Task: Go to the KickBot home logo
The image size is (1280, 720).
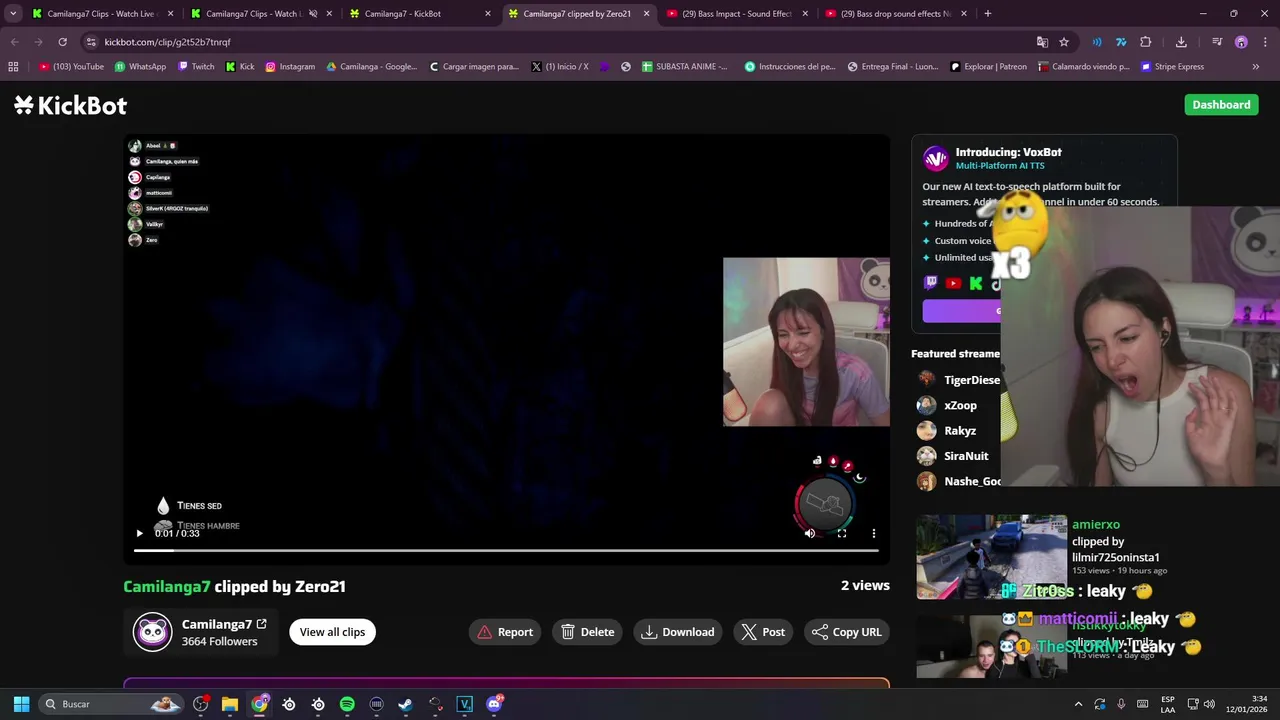Action: pos(71,105)
